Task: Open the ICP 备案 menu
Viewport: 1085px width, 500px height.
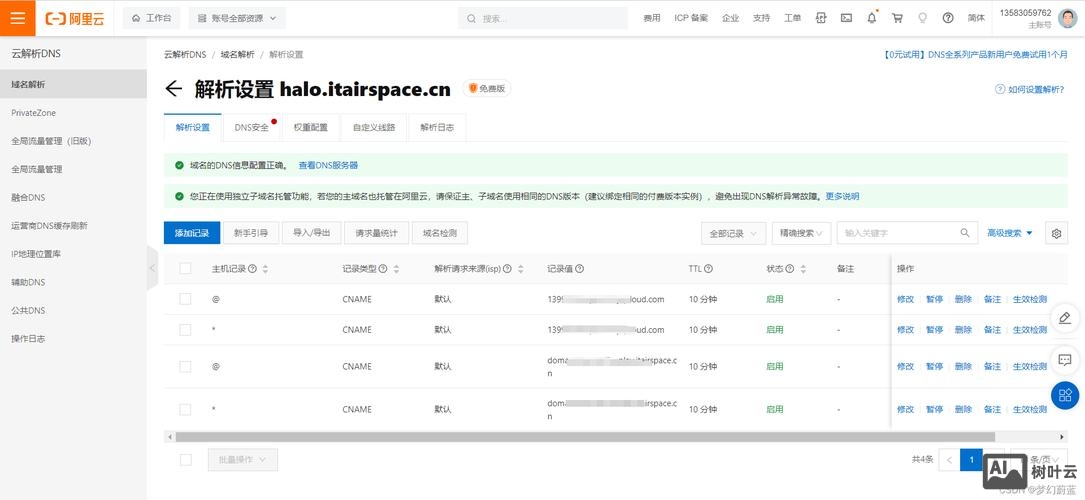Action: point(691,19)
